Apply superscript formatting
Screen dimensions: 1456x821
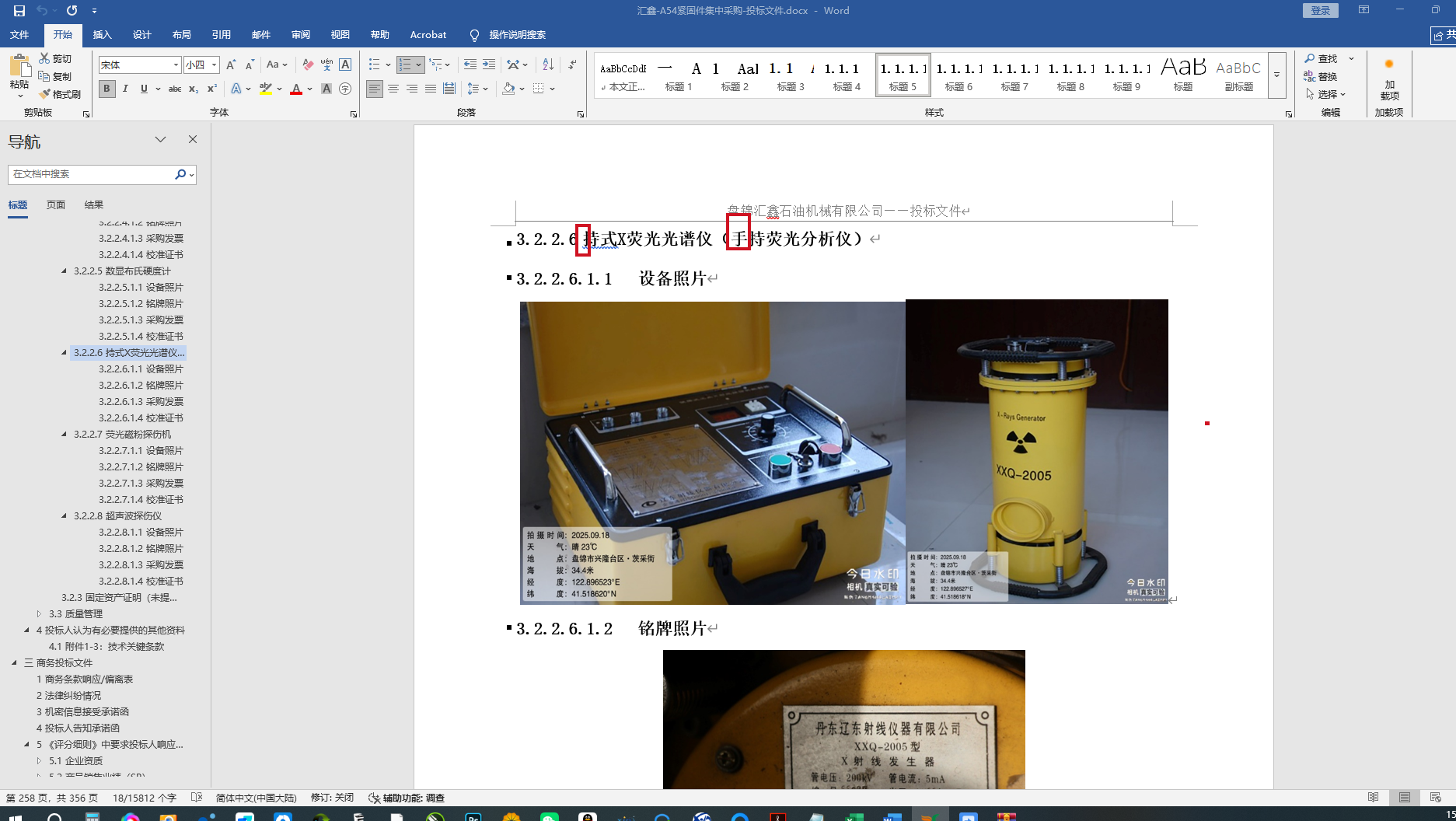[x=212, y=89]
